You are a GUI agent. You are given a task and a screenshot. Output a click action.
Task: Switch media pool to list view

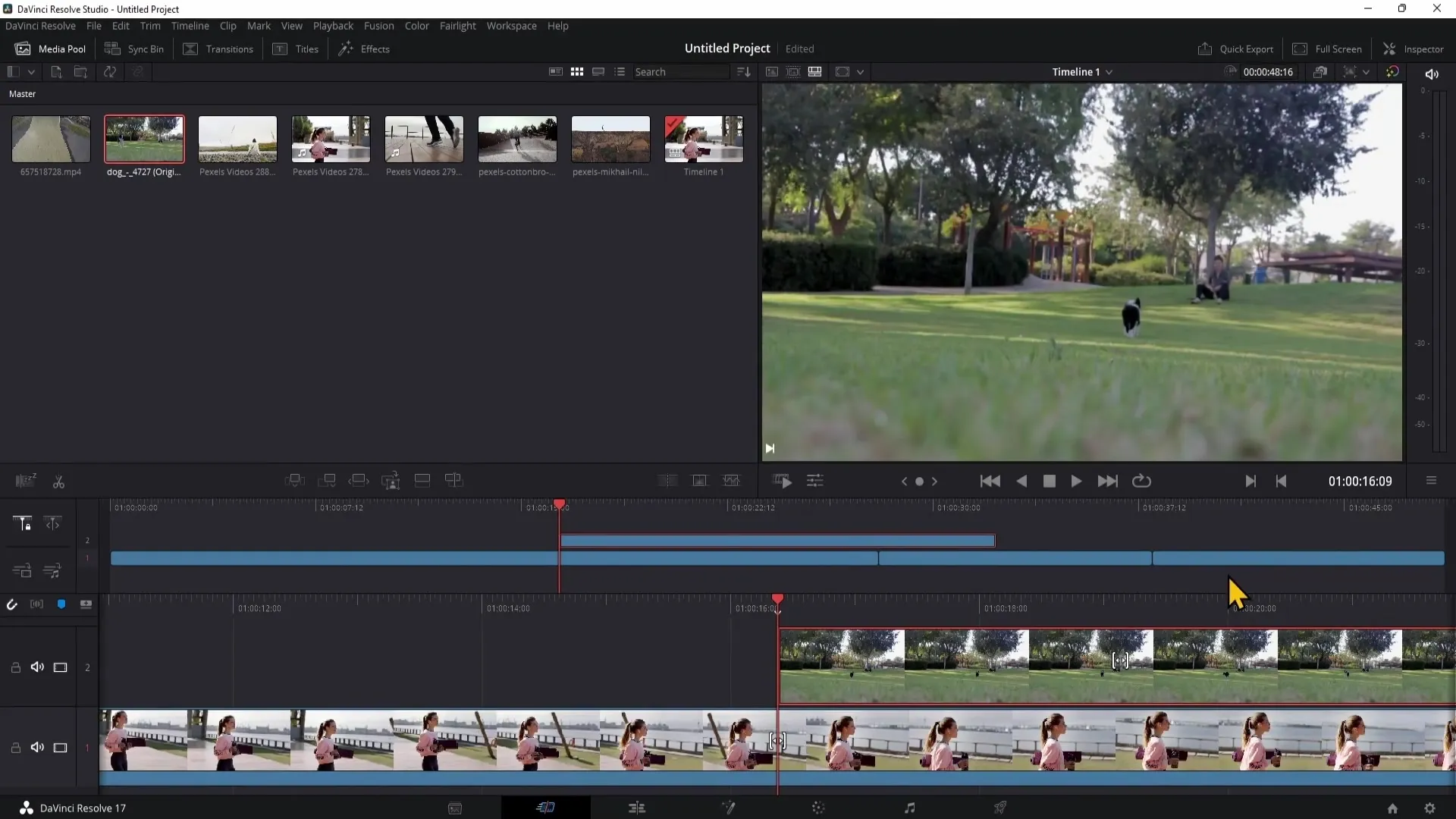point(620,72)
